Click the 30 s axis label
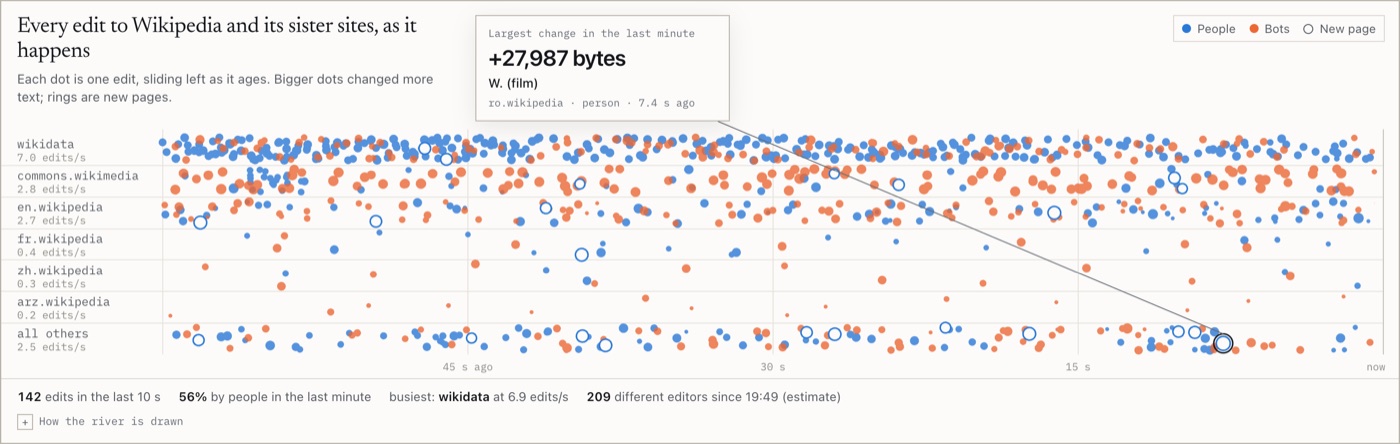The height and width of the screenshot is (444, 1400). click(773, 367)
